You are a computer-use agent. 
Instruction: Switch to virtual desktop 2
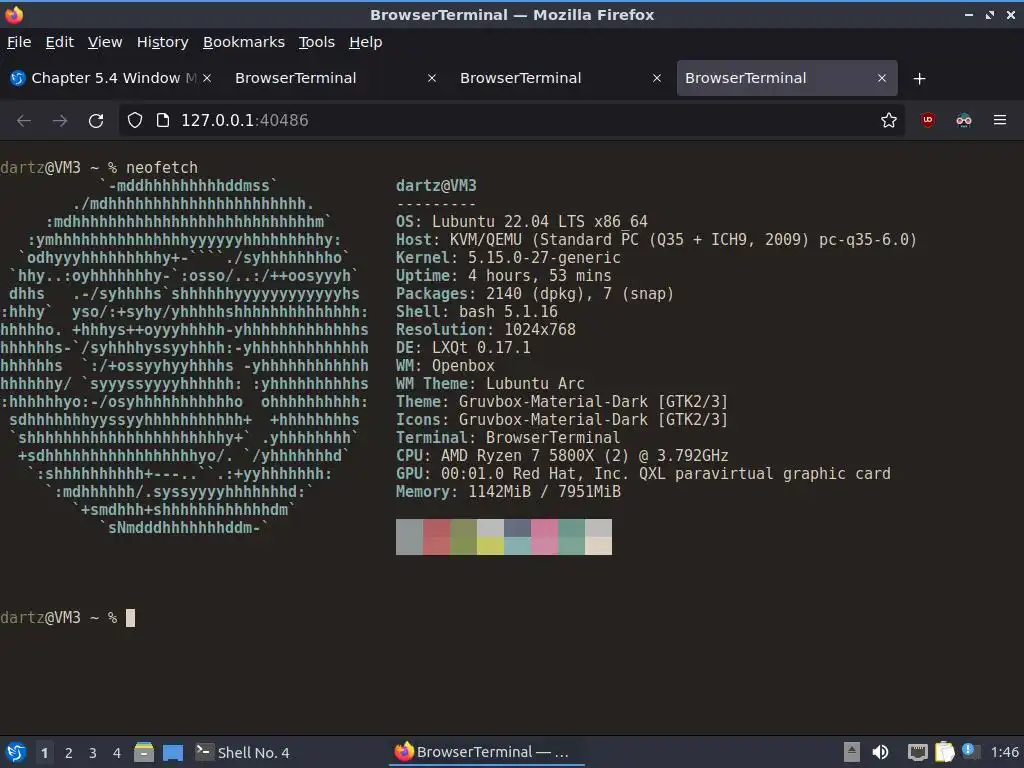click(x=69, y=753)
